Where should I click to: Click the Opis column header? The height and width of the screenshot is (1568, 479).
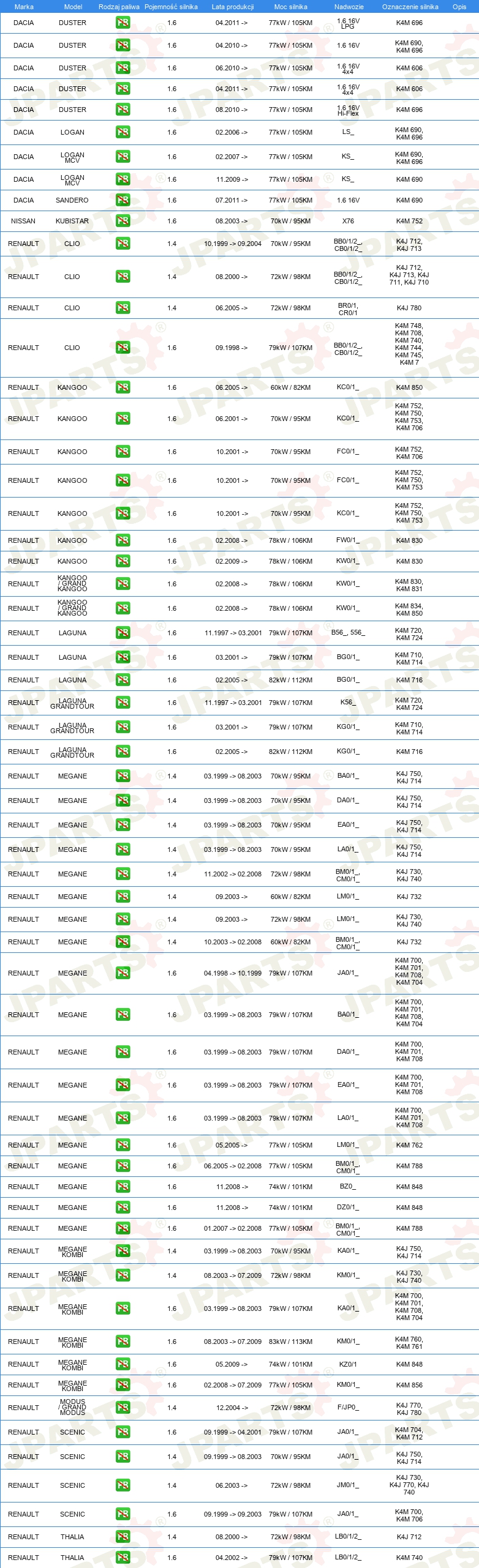click(x=459, y=7)
